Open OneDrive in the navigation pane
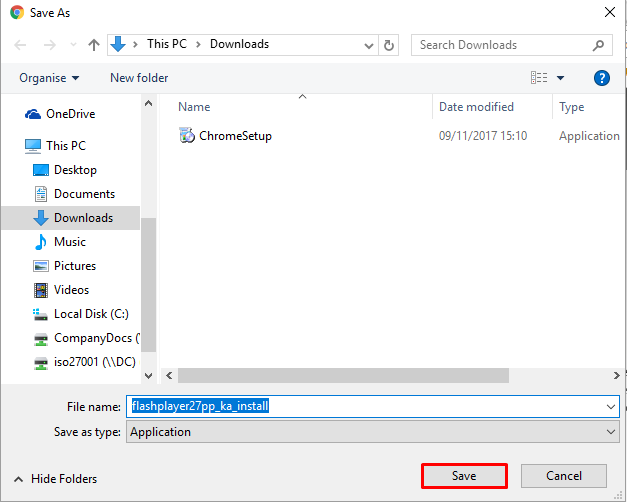This screenshot has height=502, width=627. pyautogui.click(x=70, y=114)
